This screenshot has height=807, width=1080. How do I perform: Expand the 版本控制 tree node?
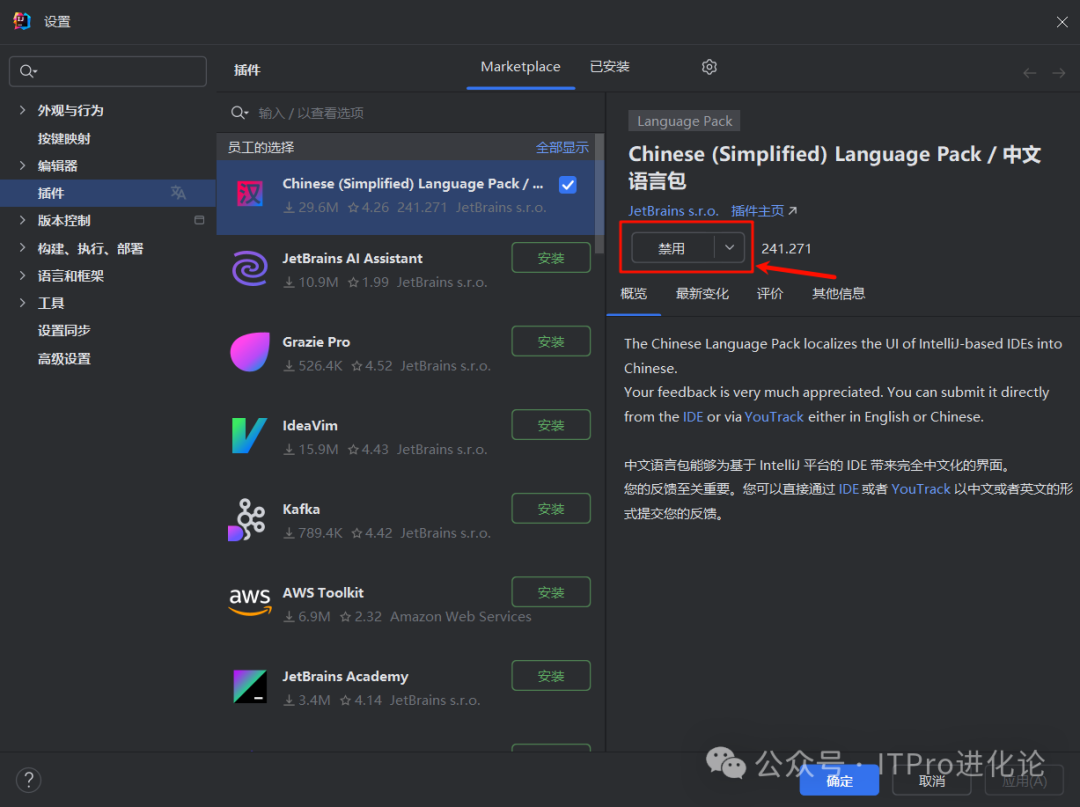[x=22, y=220]
